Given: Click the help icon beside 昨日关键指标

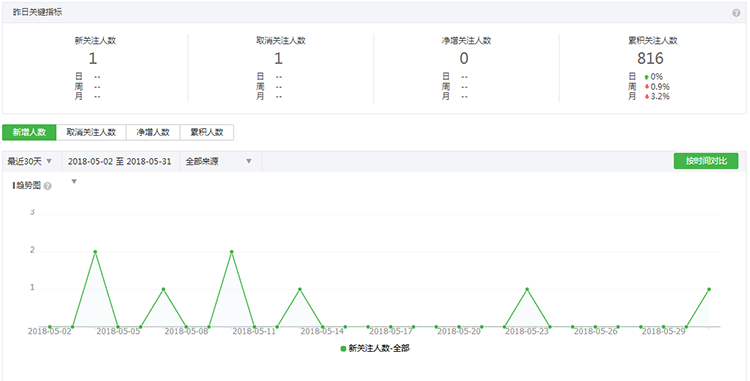Looking at the screenshot, I should (736, 13).
